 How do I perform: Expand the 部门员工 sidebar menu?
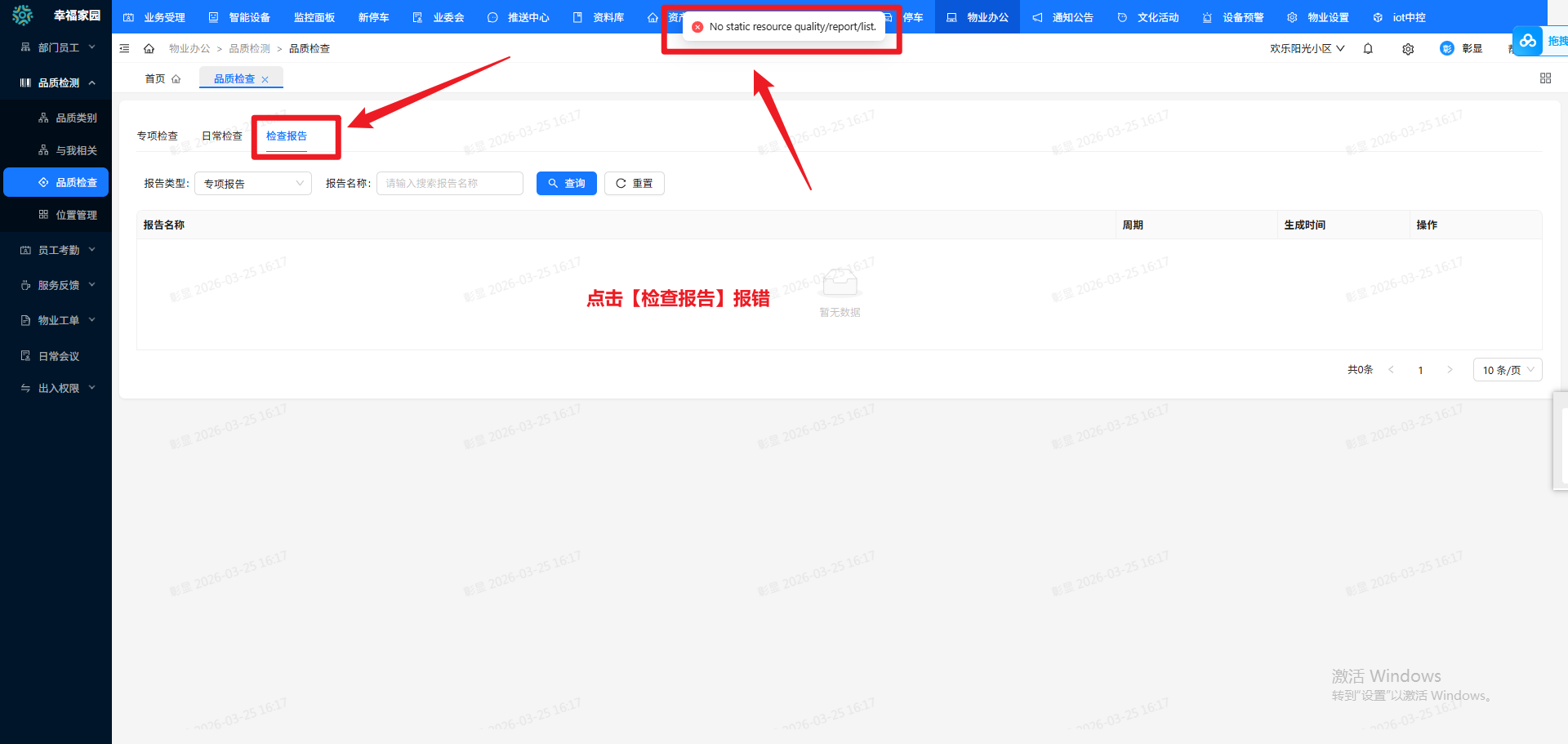57,48
